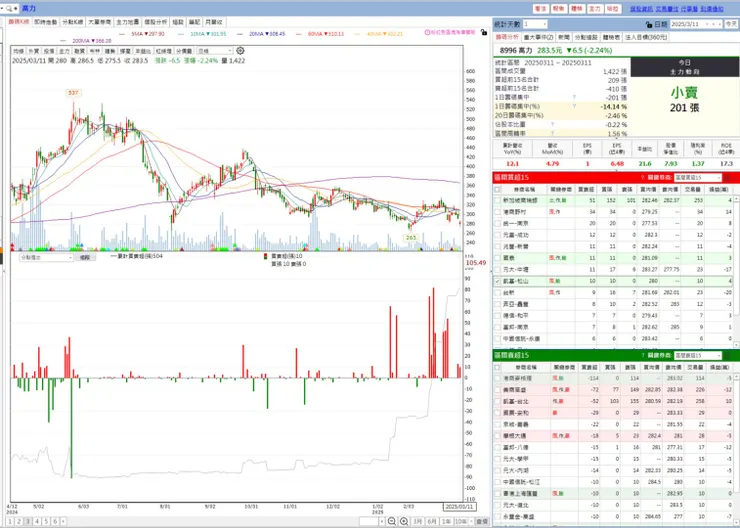Viewport: 740px width, 528px height.
Task: Set chart range to 3月
Action: click(x=418, y=521)
